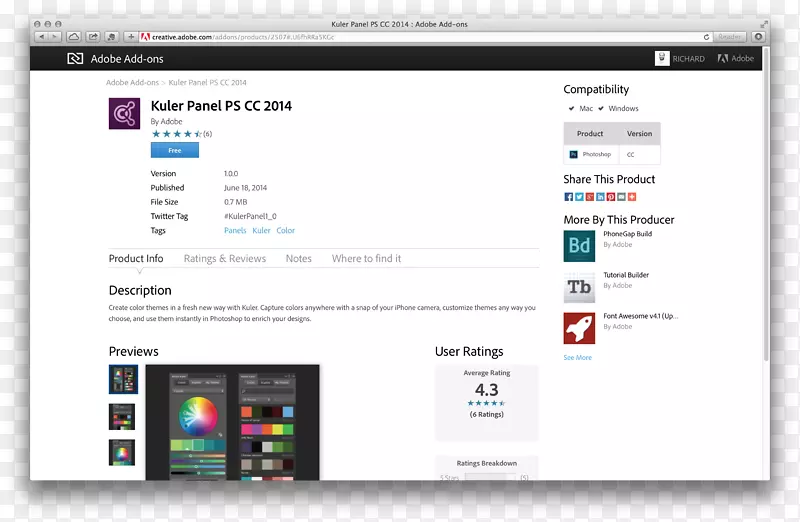Click the Adobe Add-ons header title

coord(127,59)
